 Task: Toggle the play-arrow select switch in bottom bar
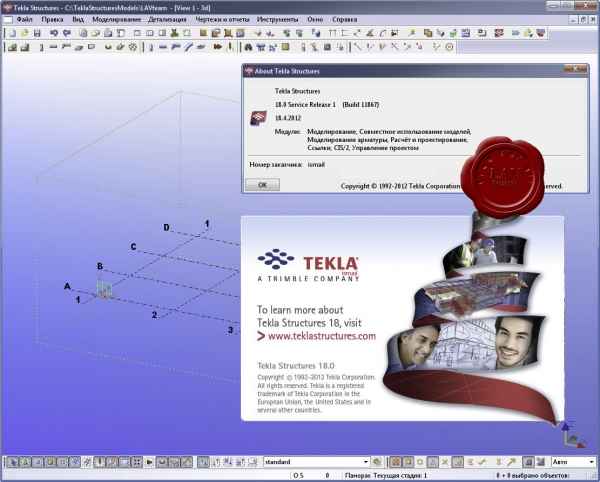coord(150,462)
